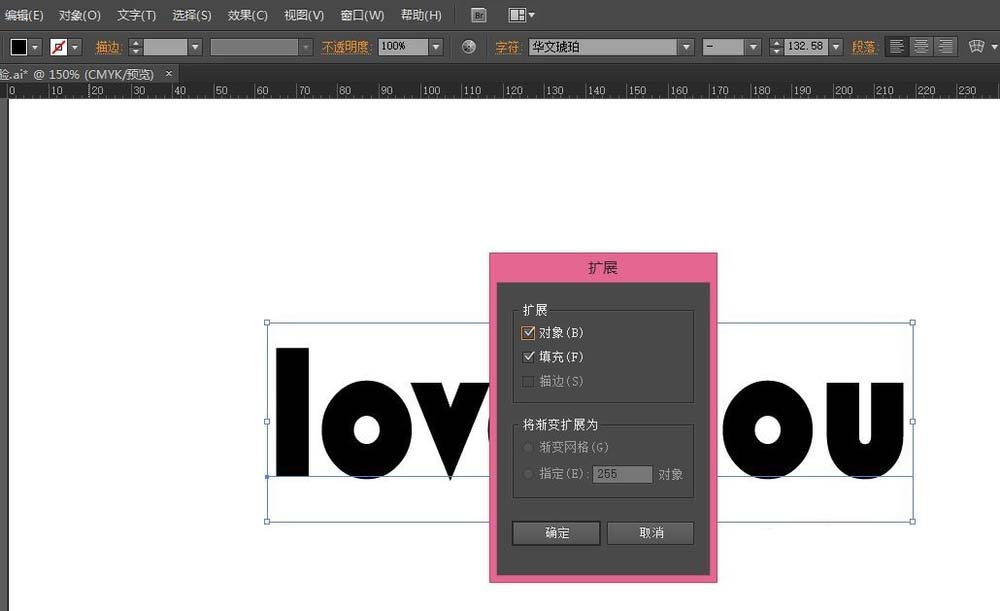Toggle the 填充(F) checkbox
Viewport: 1000px width, 611px height.
tap(529, 357)
